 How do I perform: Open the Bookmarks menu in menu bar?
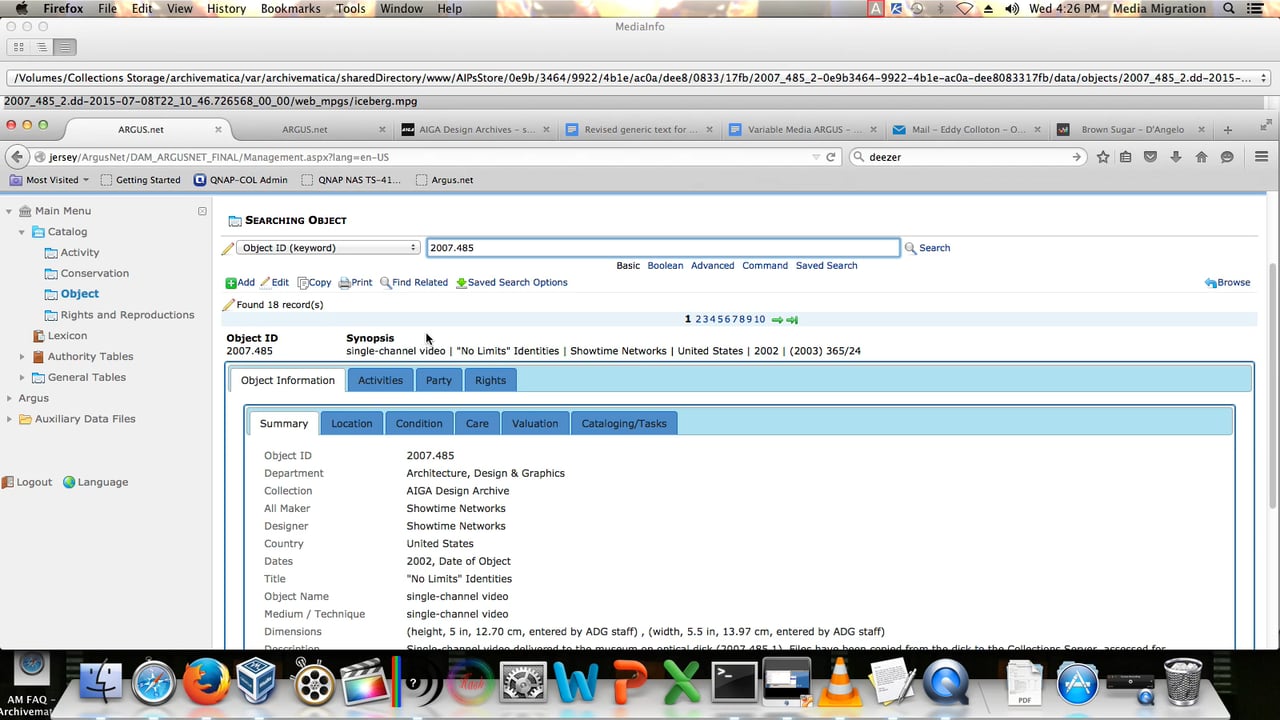pyautogui.click(x=291, y=8)
